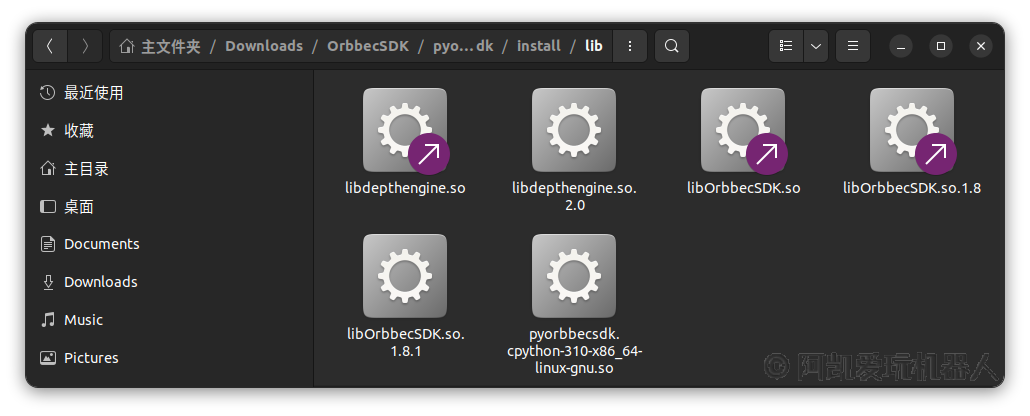Go to the pyo...dk breadcrumb folder

point(463,46)
